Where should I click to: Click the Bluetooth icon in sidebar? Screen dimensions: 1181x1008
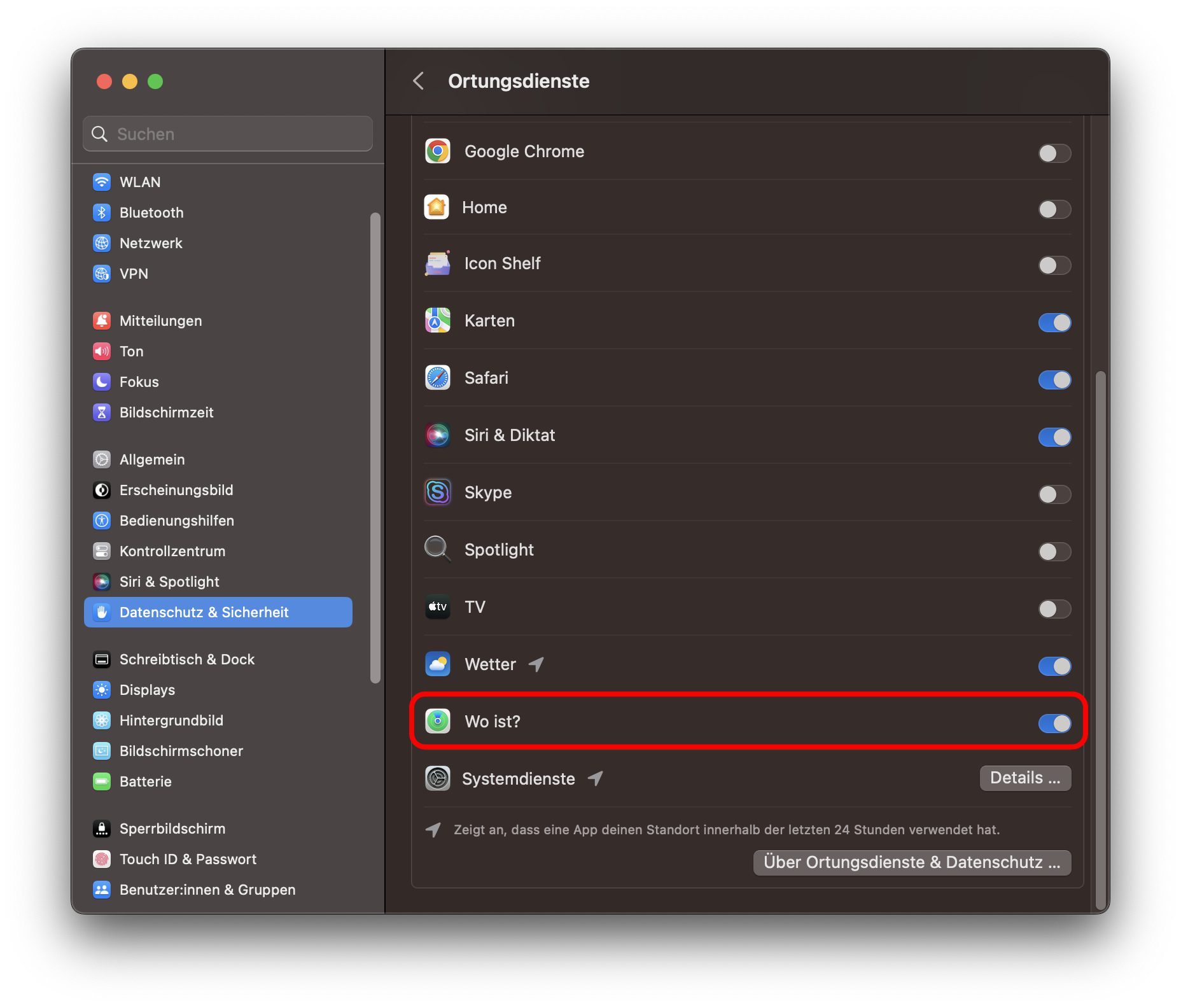point(102,213)
